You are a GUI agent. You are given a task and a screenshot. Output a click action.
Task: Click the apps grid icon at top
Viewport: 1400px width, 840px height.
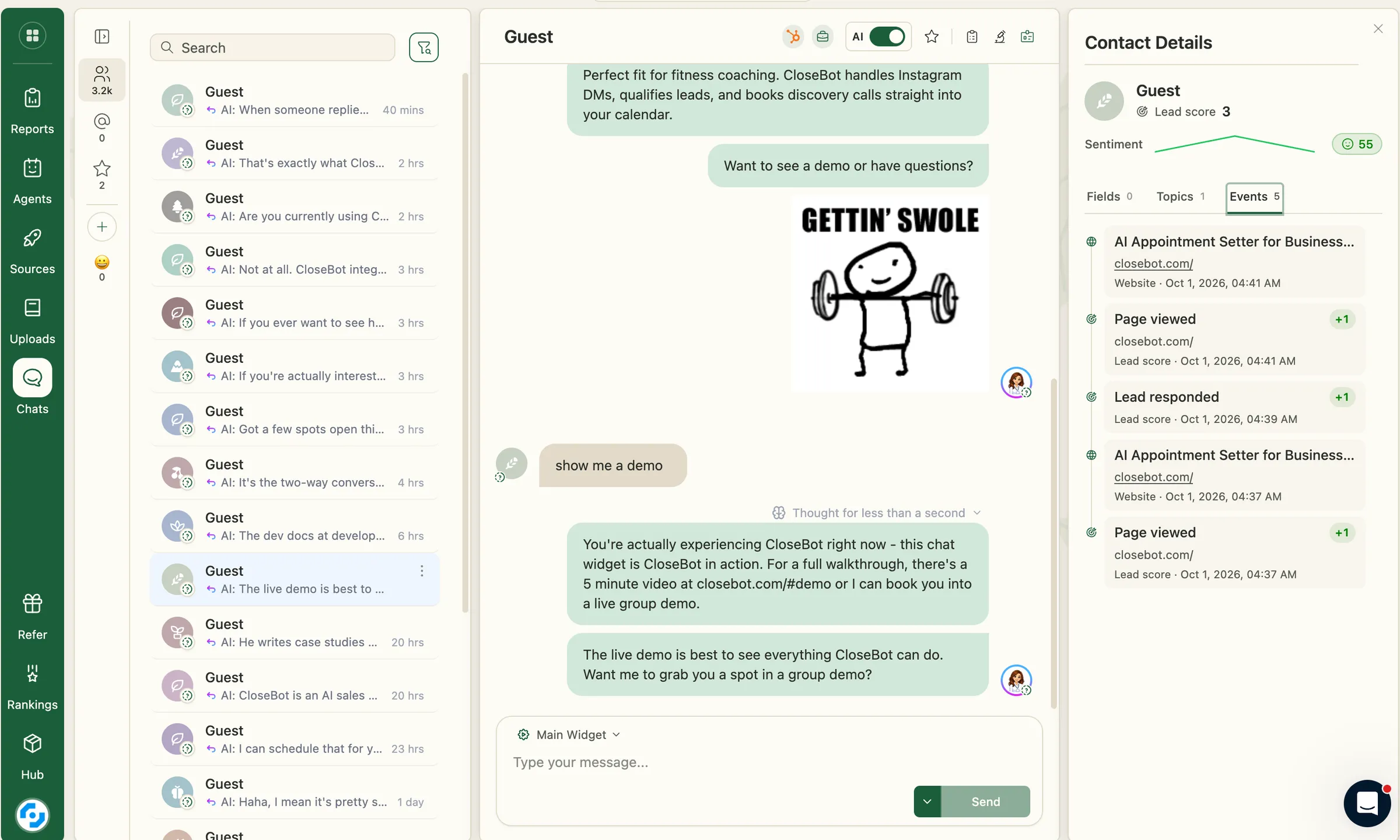tap(33, 36)
